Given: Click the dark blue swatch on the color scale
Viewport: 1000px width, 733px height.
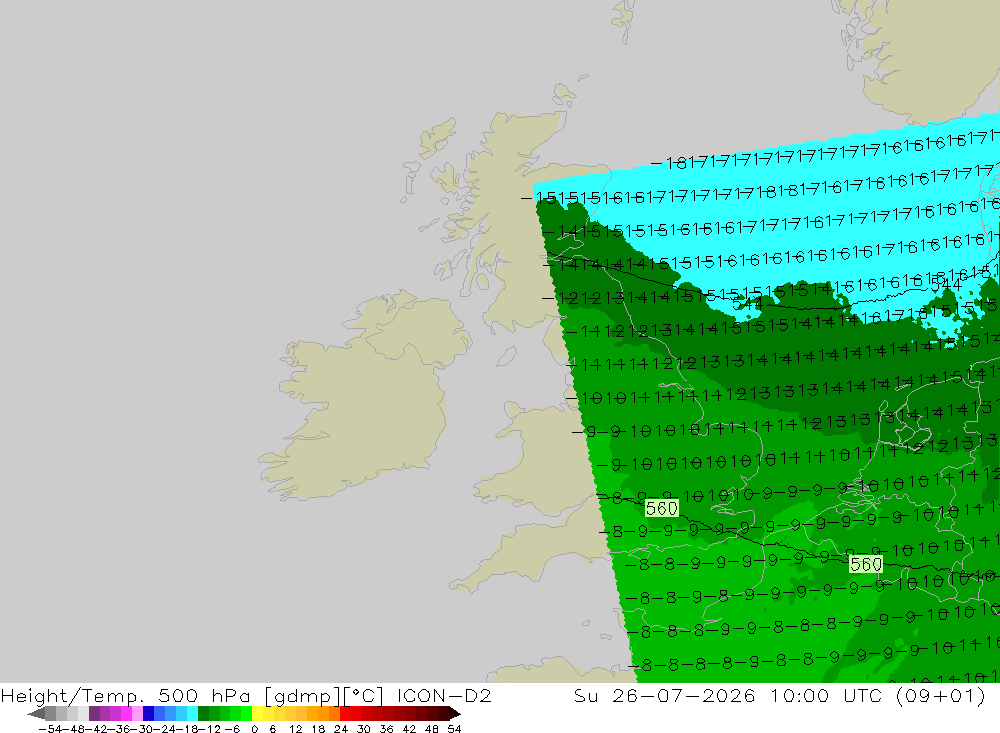Looking at the screenshot, I should pos(149,714).
